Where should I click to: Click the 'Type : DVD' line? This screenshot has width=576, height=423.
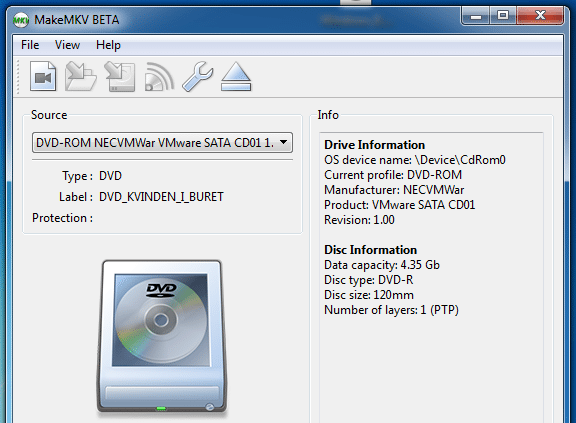pos(92,176)
